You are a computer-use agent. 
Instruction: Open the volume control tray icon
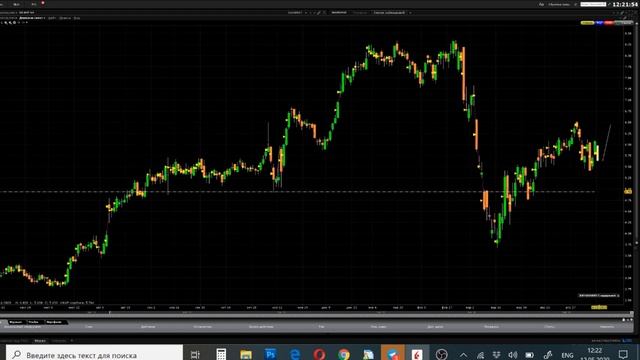[513, 355]
